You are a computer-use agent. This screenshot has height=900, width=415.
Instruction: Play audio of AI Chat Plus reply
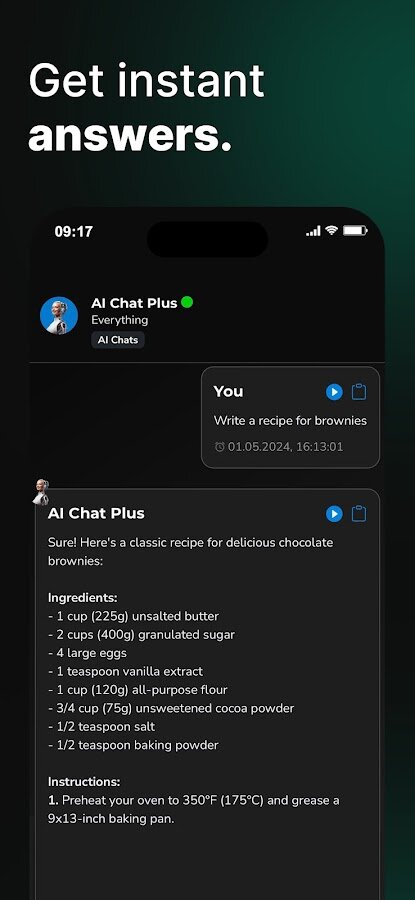[334, 514]
